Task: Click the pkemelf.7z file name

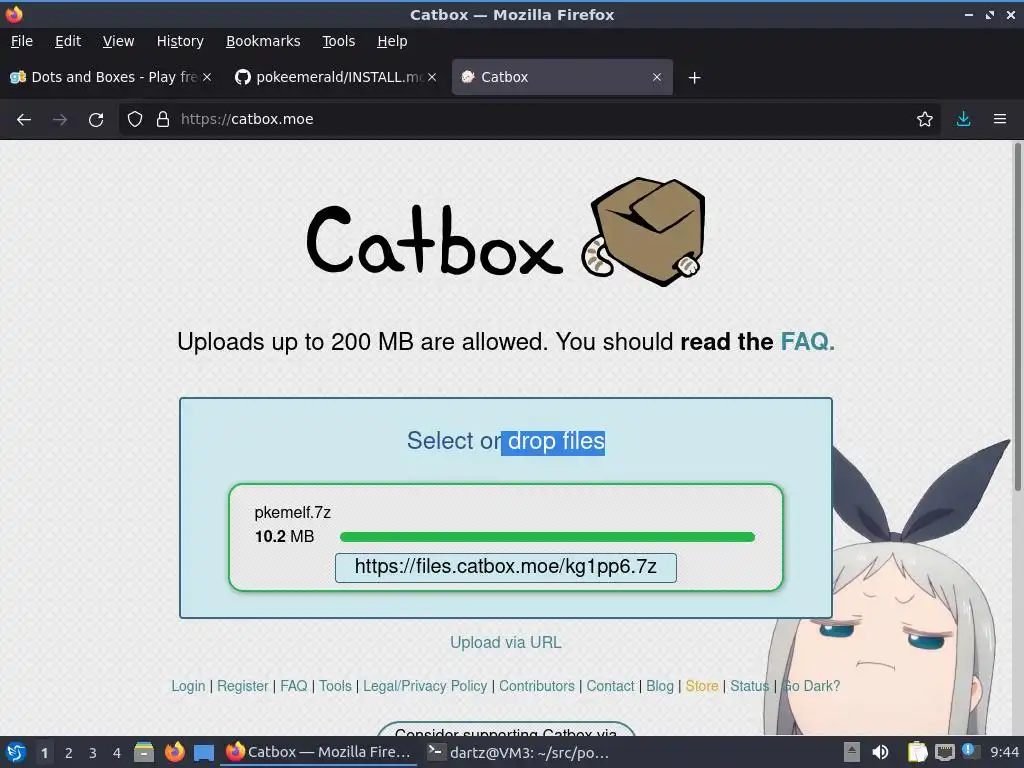Action: click(293, 513)
